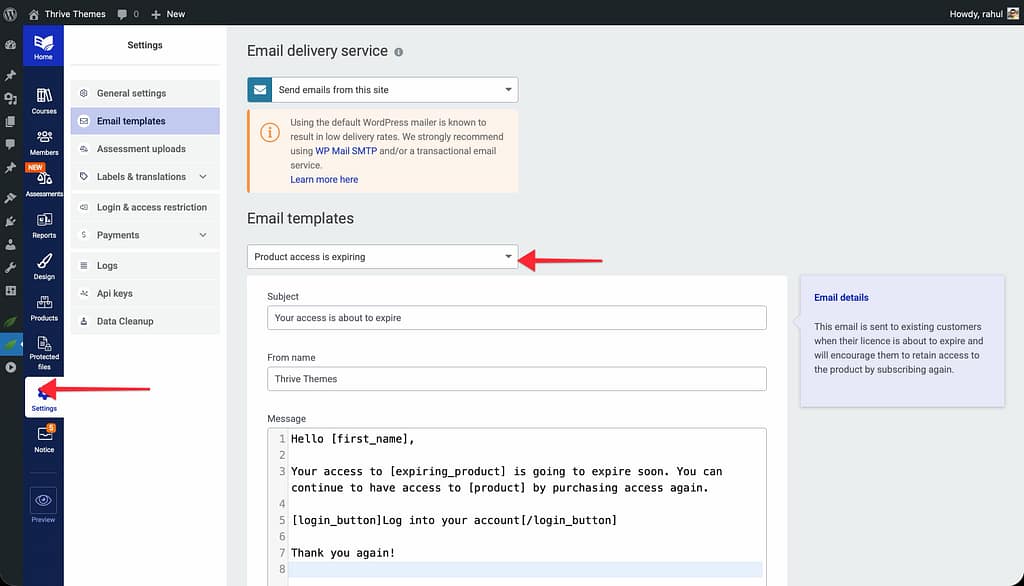Click the Subject input field
Image resolution: width=1024 pixels, height=586 pixels.
[x=517, y=318]
